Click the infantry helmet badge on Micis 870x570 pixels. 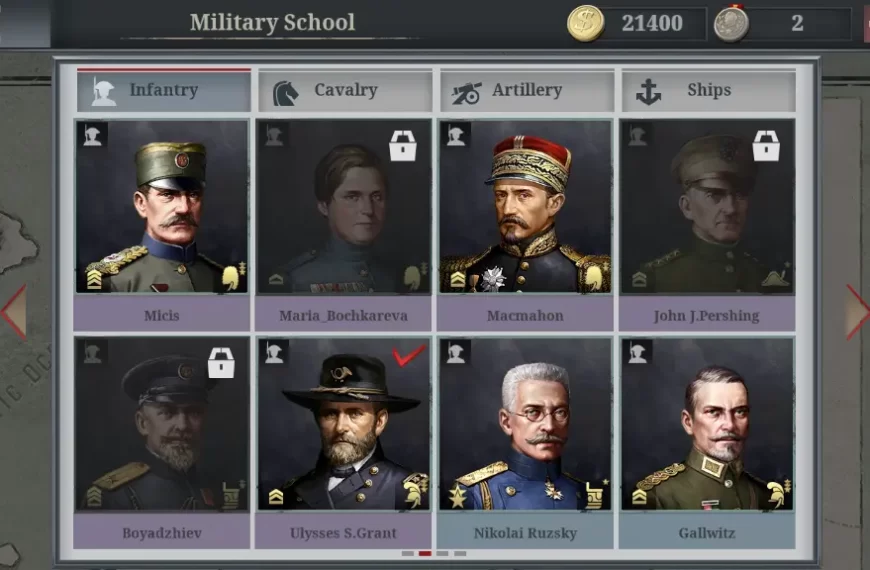(x=92, y=135)
